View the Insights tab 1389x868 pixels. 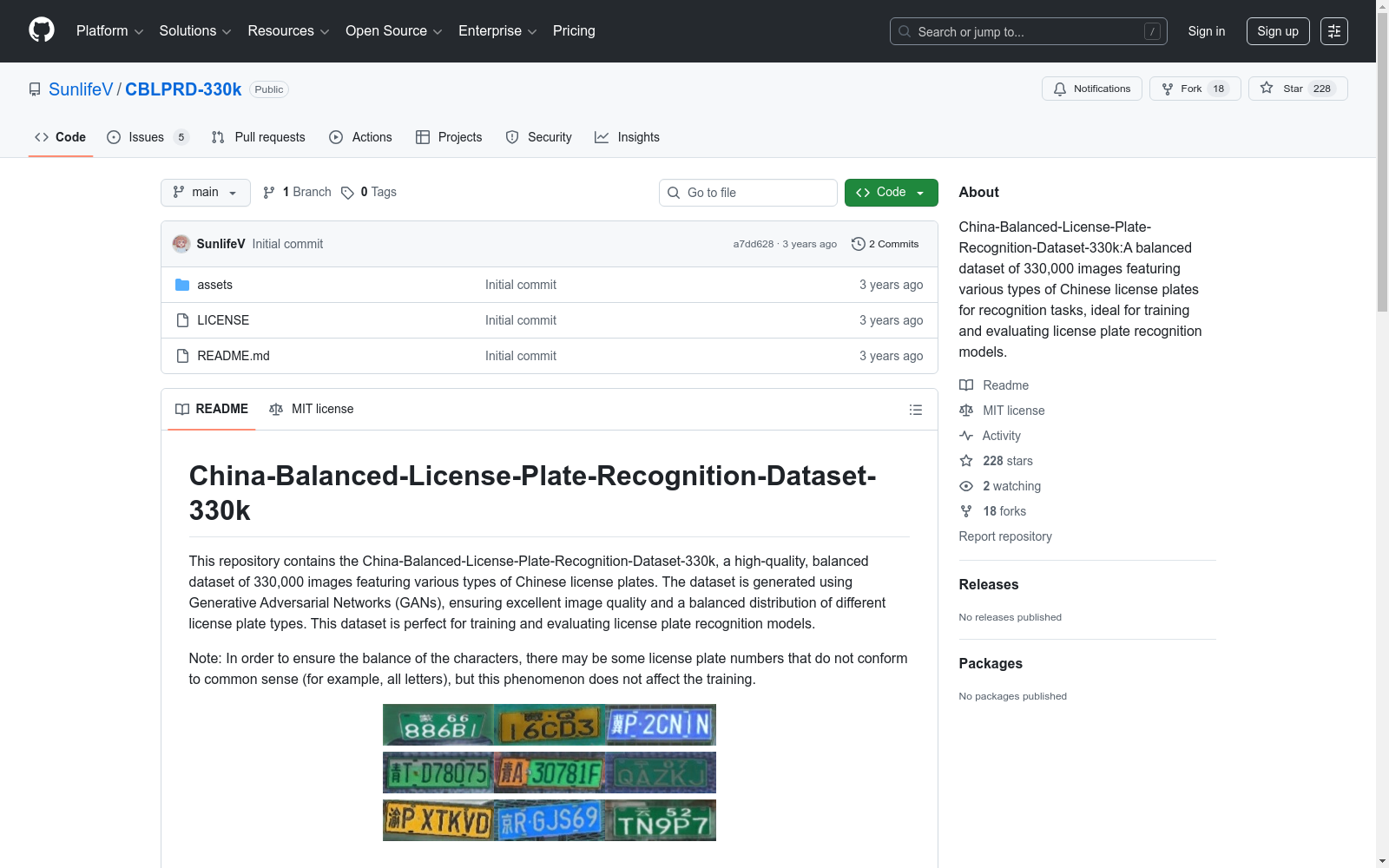[x=627, y=137]
